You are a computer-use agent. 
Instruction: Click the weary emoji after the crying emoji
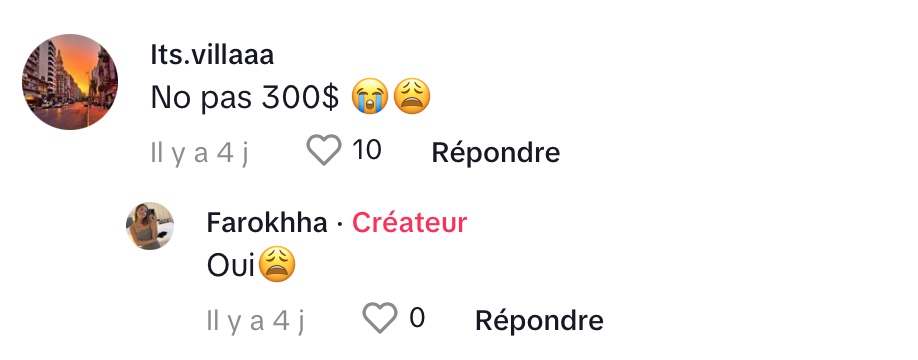(x=412, y=97)
